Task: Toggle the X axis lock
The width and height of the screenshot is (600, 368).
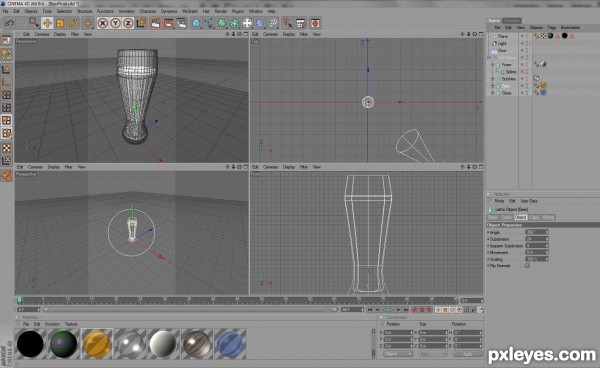Action: (103, 23)
